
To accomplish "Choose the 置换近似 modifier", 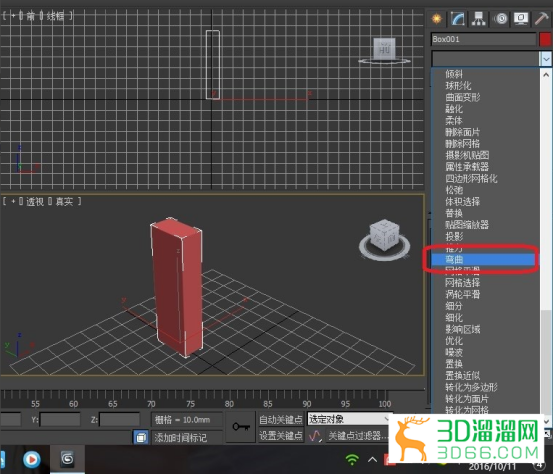I will 462,376.
